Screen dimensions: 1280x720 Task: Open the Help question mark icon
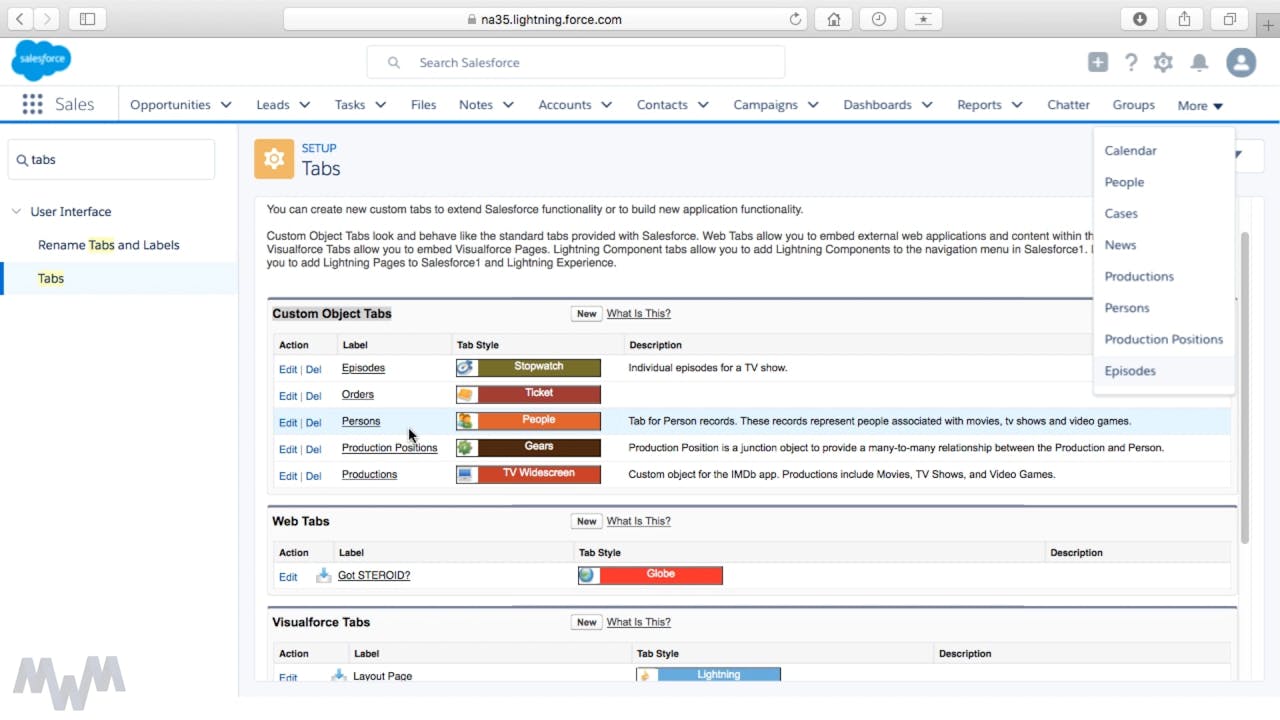(1131, 62)
